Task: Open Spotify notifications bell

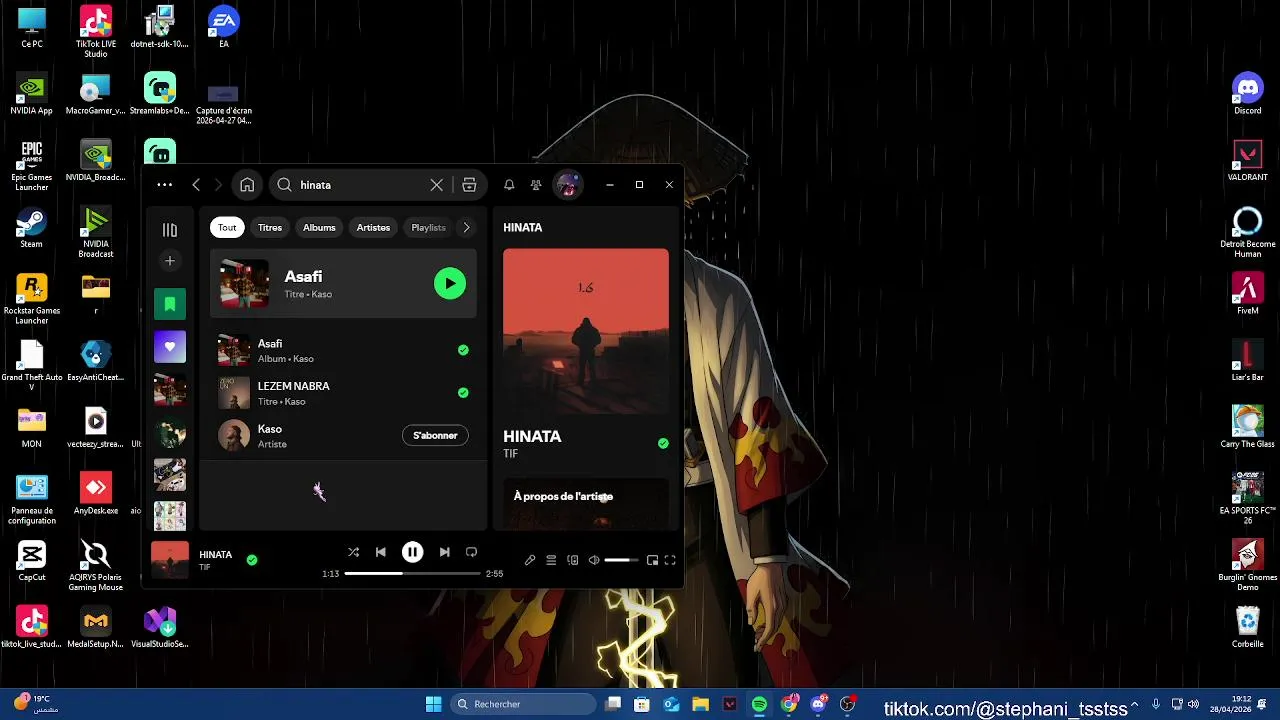Action: [x=509, y=185]
